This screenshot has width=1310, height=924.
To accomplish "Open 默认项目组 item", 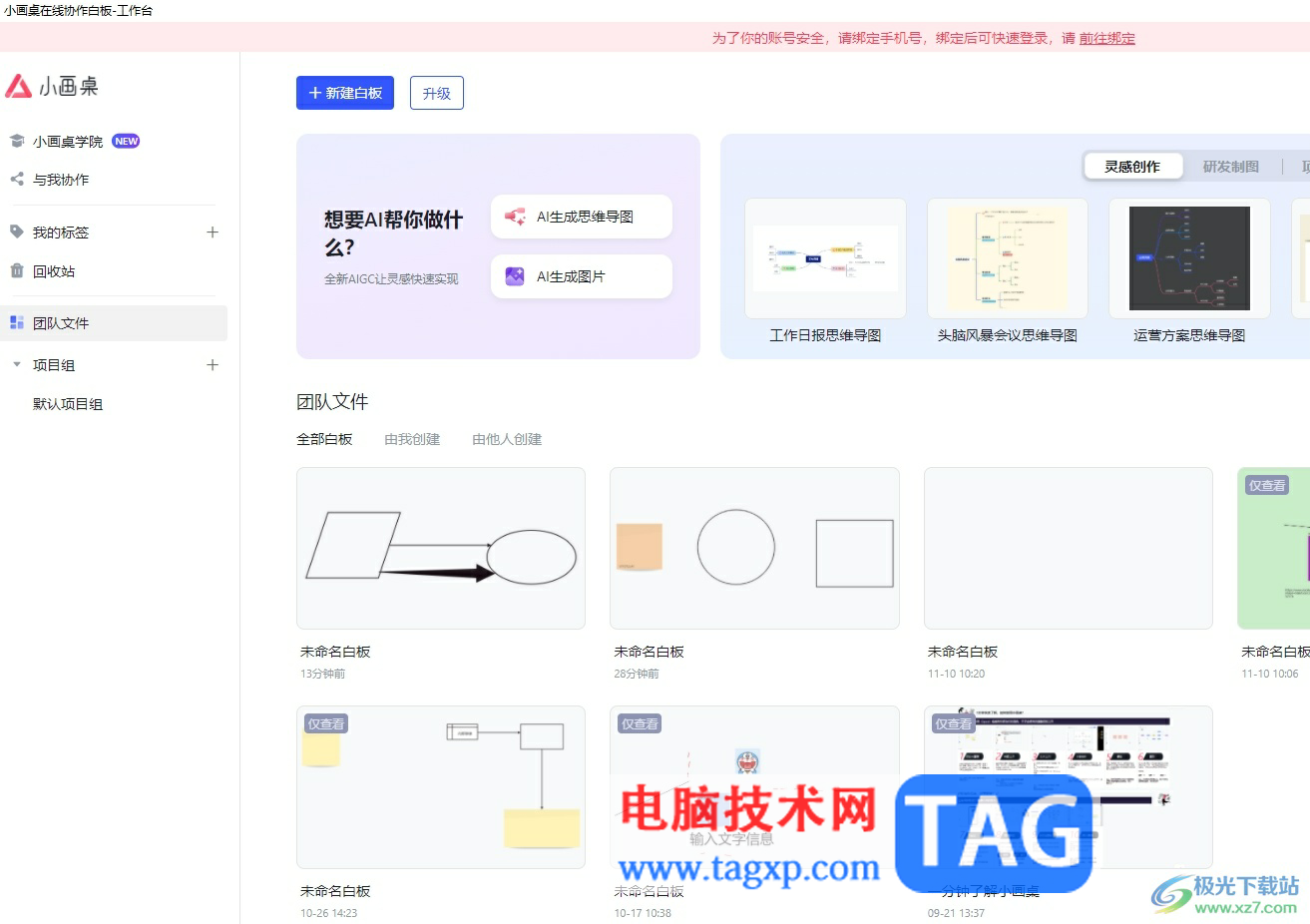I will click(68, 404).
